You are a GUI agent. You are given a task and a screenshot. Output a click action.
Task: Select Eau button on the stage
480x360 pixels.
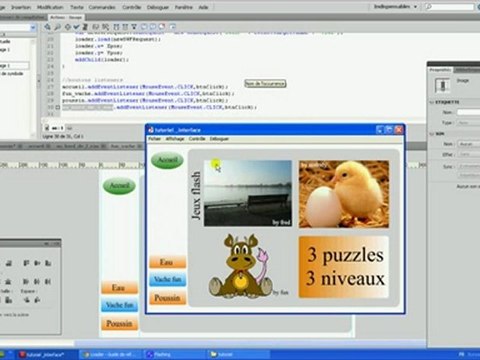(119, 287)
